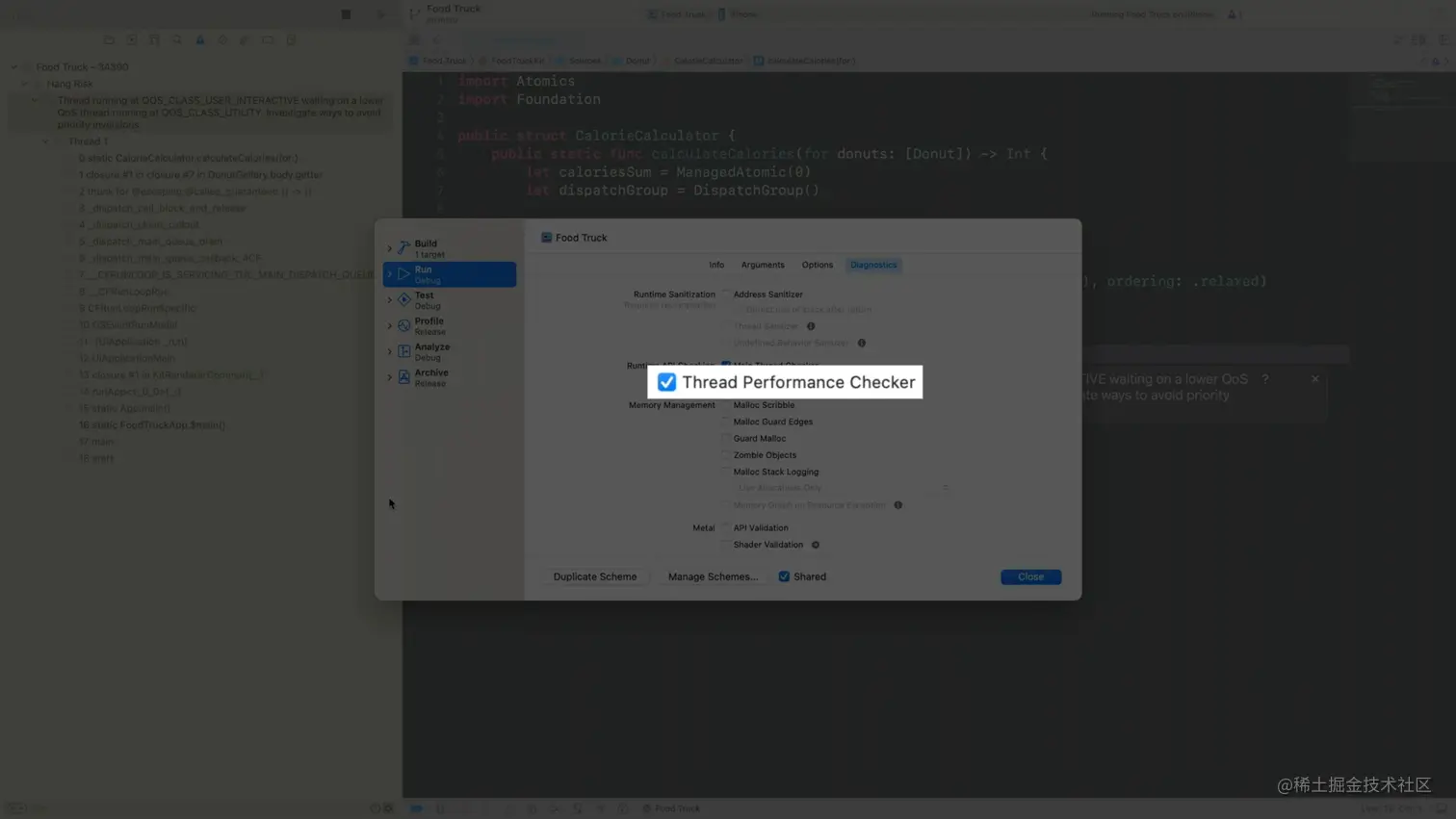Image resolution: width=1456 pixels, height=819 pixels.
Task: Open Project navigator in Xcode window
Action: click(109, 40)
